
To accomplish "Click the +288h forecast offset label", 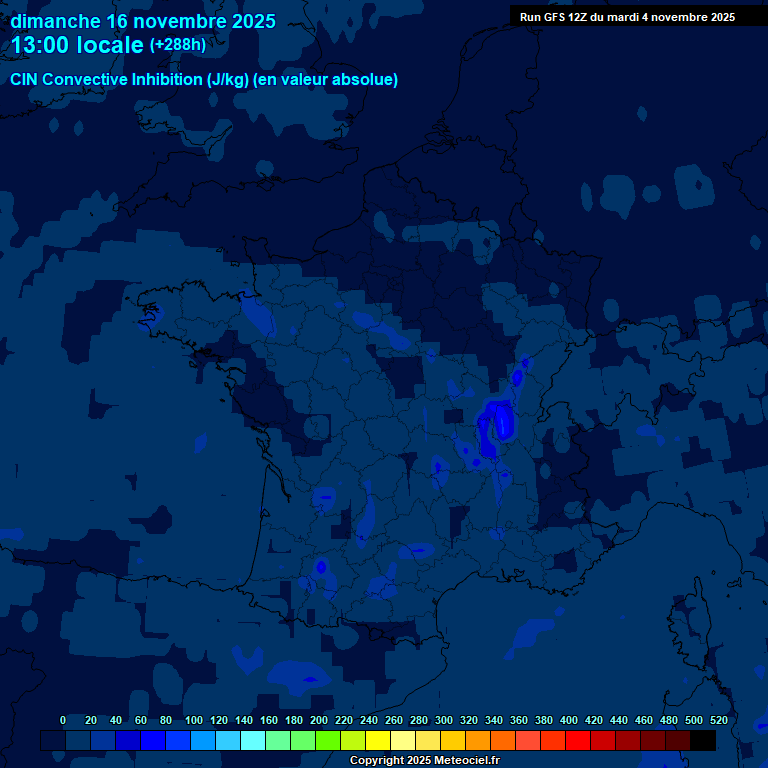I will (177, 45).
